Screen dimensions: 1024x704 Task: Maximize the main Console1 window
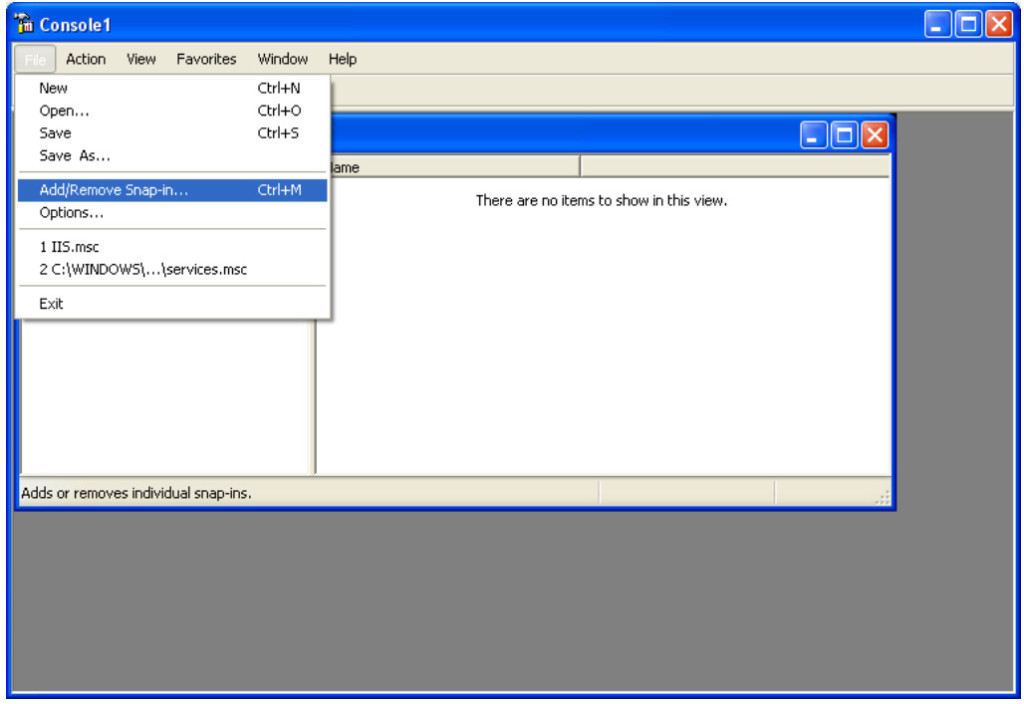click(968, 25)
